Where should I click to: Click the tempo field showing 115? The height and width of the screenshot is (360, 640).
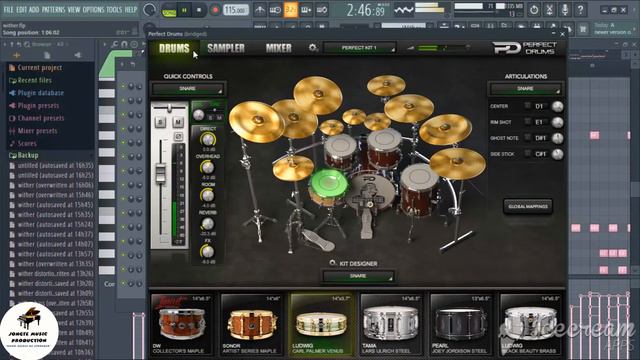pyautogui.click(x=236, y=10)
